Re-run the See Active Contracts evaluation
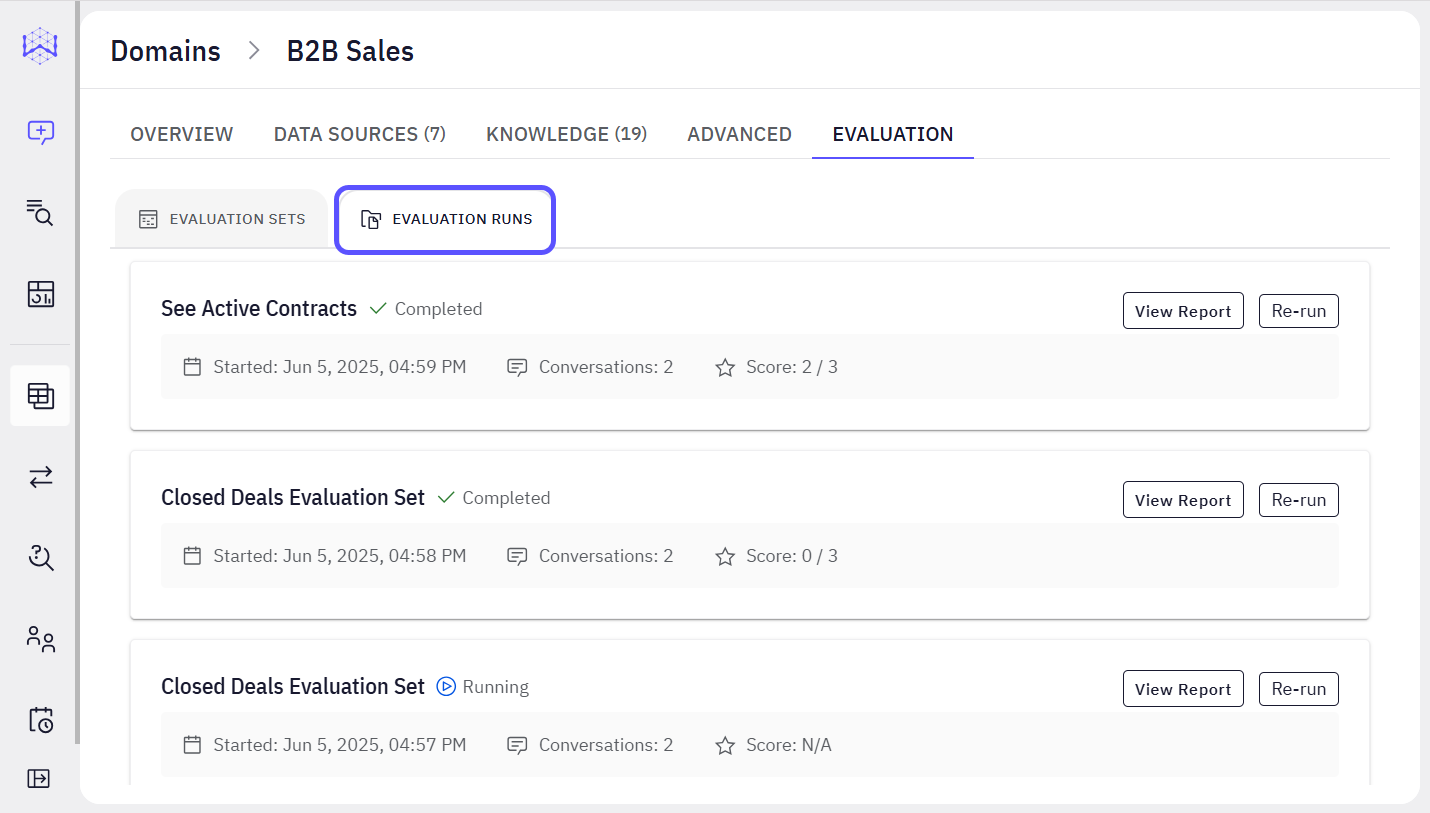 tap(1298, 310)
